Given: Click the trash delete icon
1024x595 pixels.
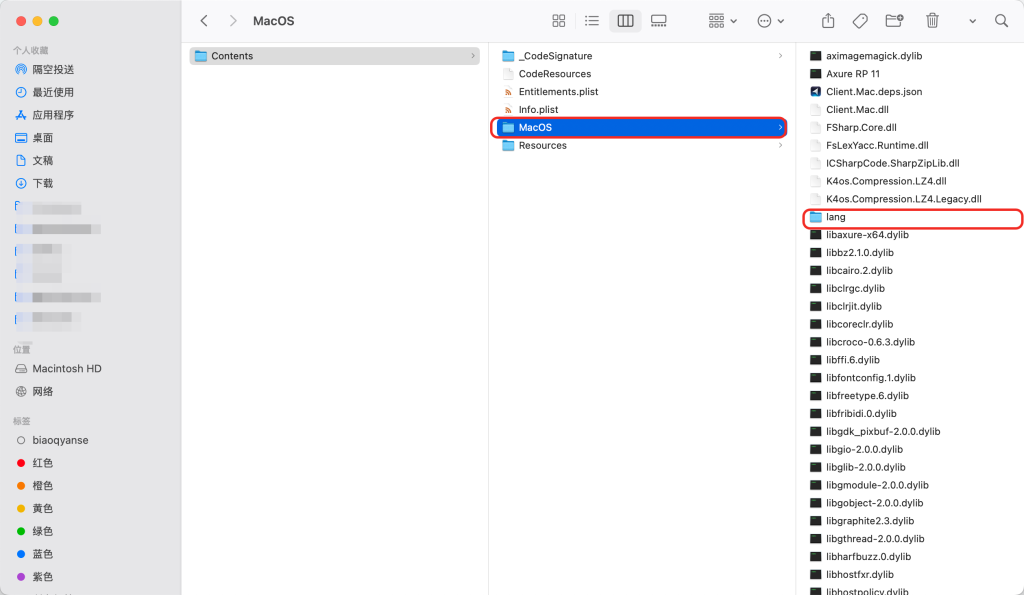Looking at the screenshot, I should click(932, 21).
